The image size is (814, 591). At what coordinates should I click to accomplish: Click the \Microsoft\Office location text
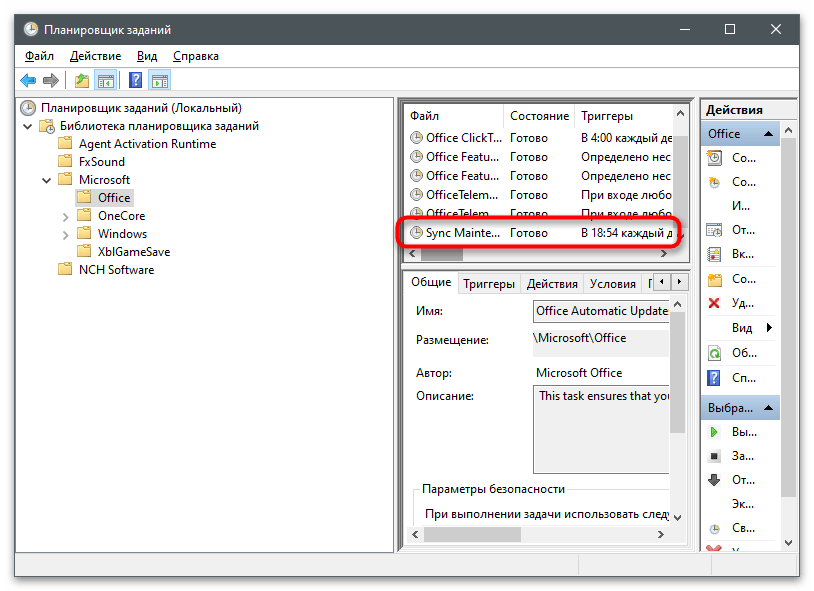(x=579, y=338)
